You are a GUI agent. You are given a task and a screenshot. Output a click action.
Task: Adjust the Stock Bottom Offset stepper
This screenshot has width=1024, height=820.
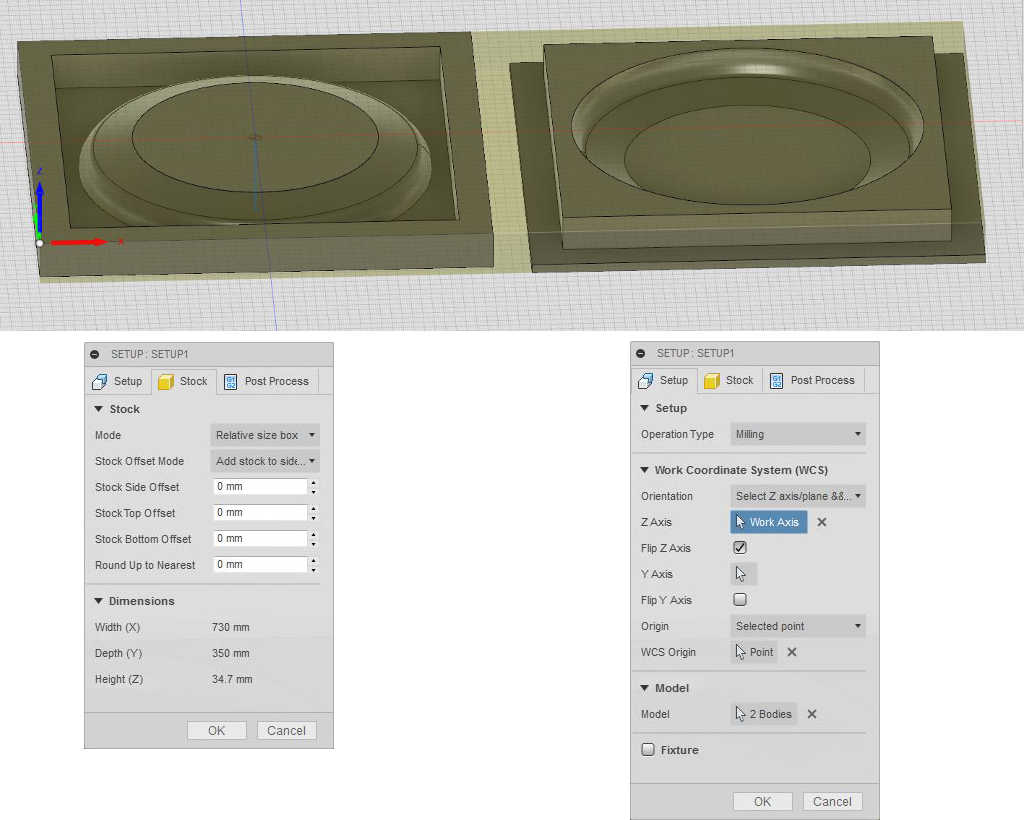tap(314, 539)
